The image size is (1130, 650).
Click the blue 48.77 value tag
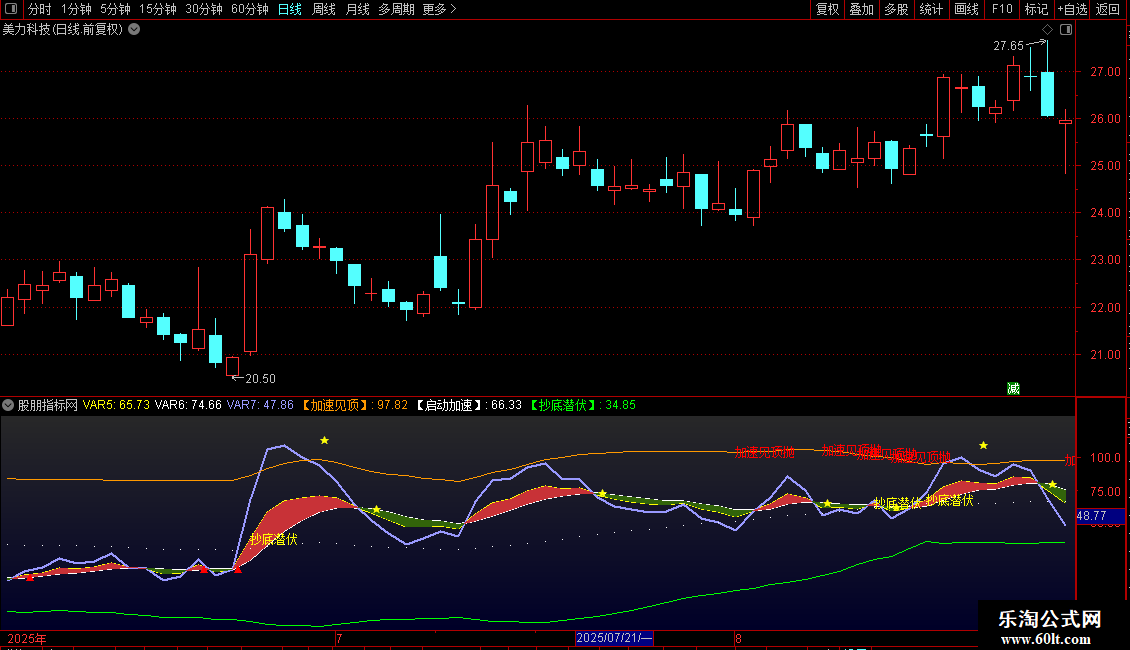tap(1090, 516)
